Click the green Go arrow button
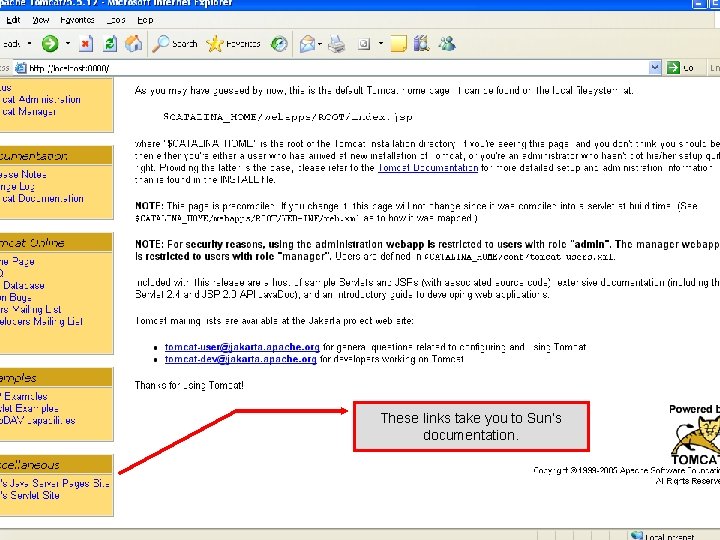 [673, 68]
